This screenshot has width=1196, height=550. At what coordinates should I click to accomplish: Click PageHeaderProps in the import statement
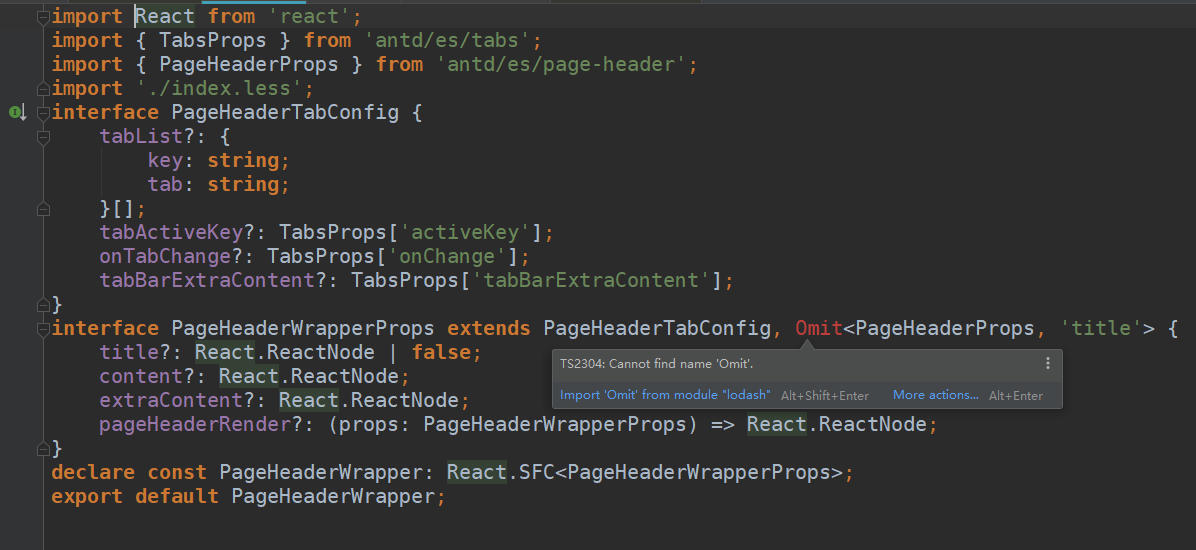click(249, 65)
